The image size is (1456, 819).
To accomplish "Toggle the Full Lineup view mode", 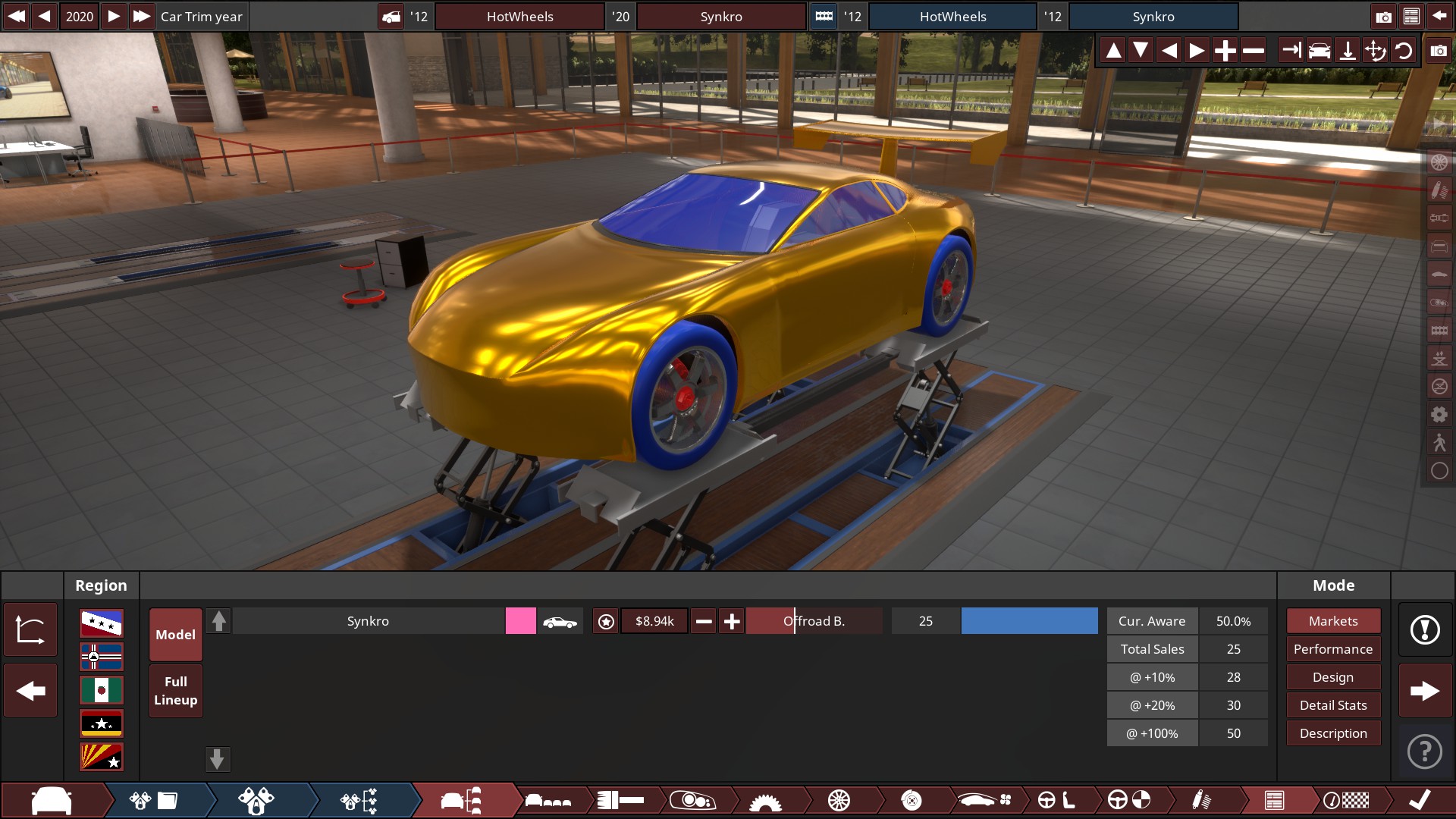I will click(x=175, y=691).
